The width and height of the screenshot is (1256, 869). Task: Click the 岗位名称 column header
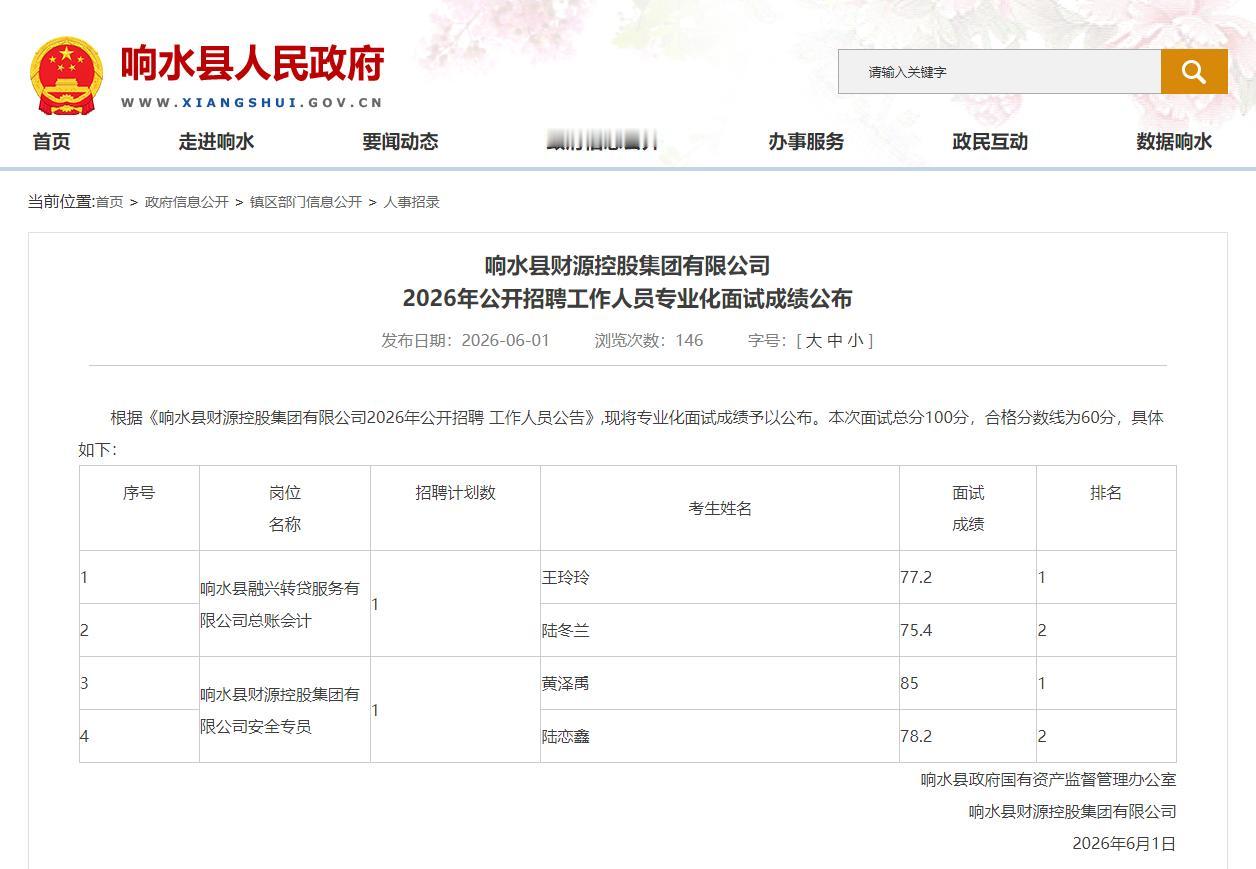(285, 508)
